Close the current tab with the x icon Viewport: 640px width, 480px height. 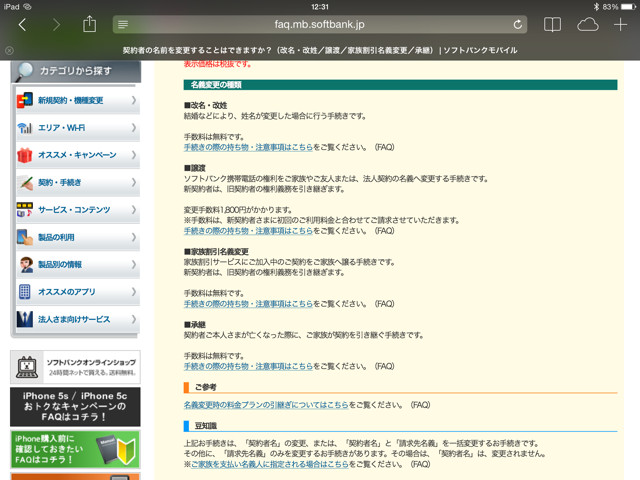pos(9,51)
